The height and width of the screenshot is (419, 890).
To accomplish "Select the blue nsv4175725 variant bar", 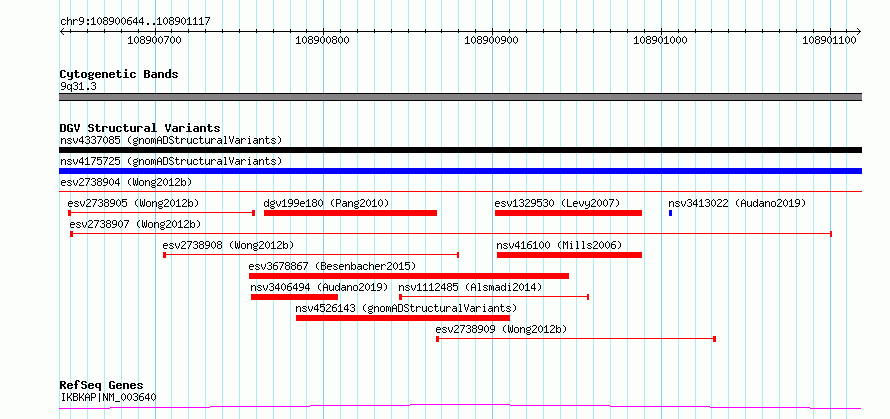I will point(460,171).
